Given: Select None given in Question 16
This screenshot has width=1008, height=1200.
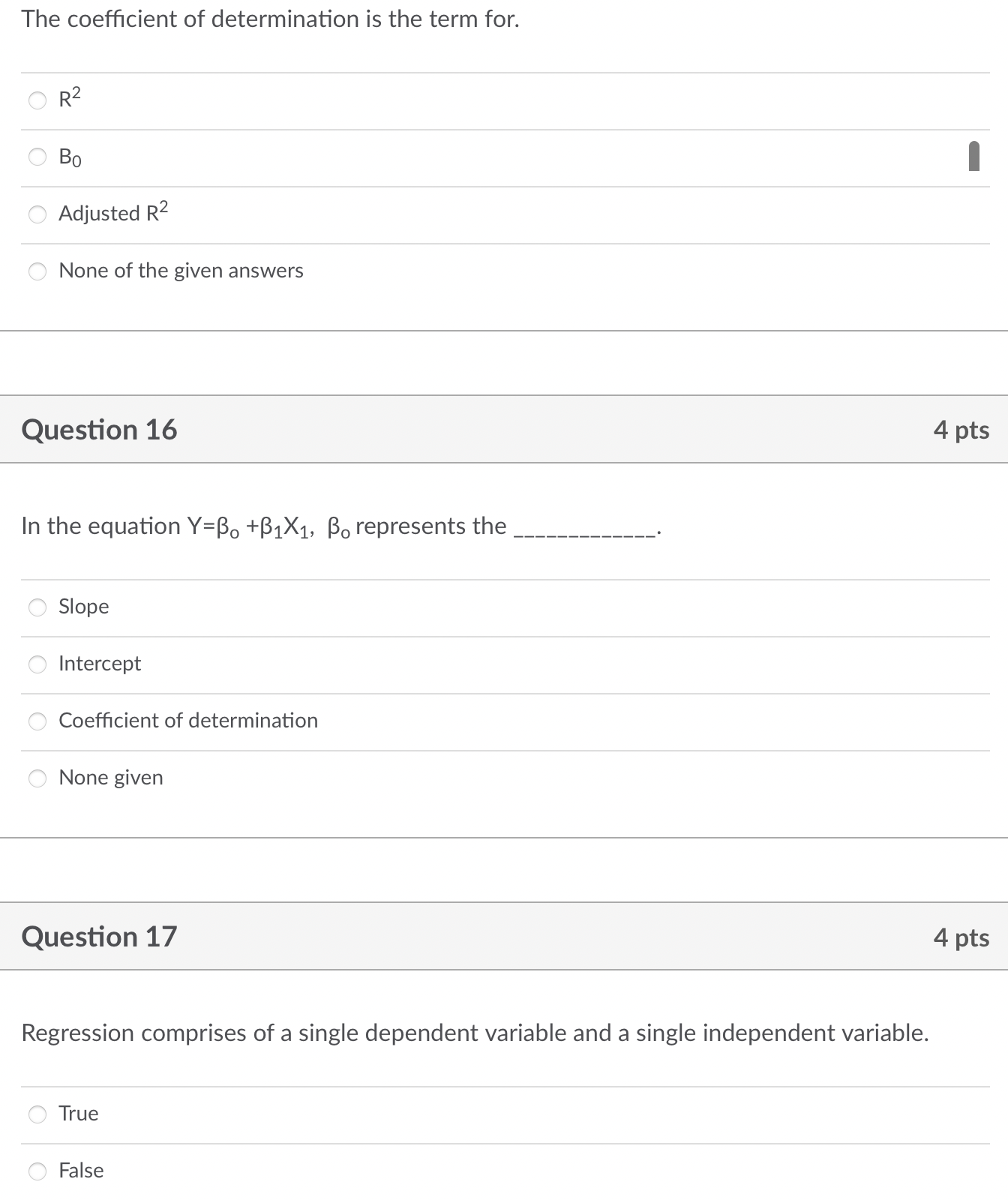Looking at the screenshot, I should click(x=37, y=778).
